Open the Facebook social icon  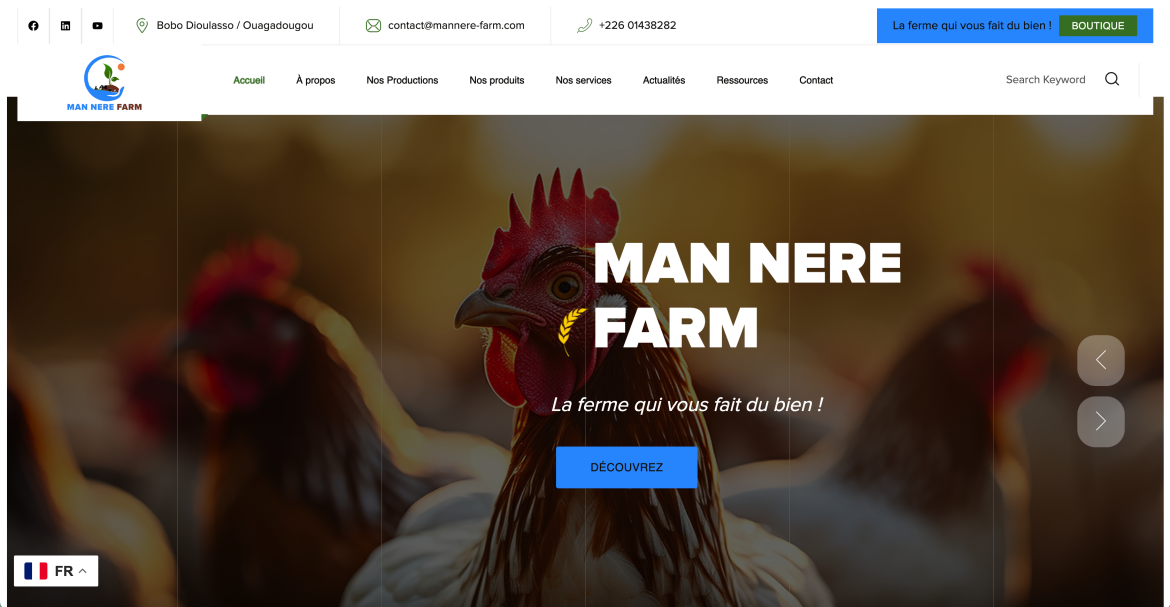tap(34, 25)
